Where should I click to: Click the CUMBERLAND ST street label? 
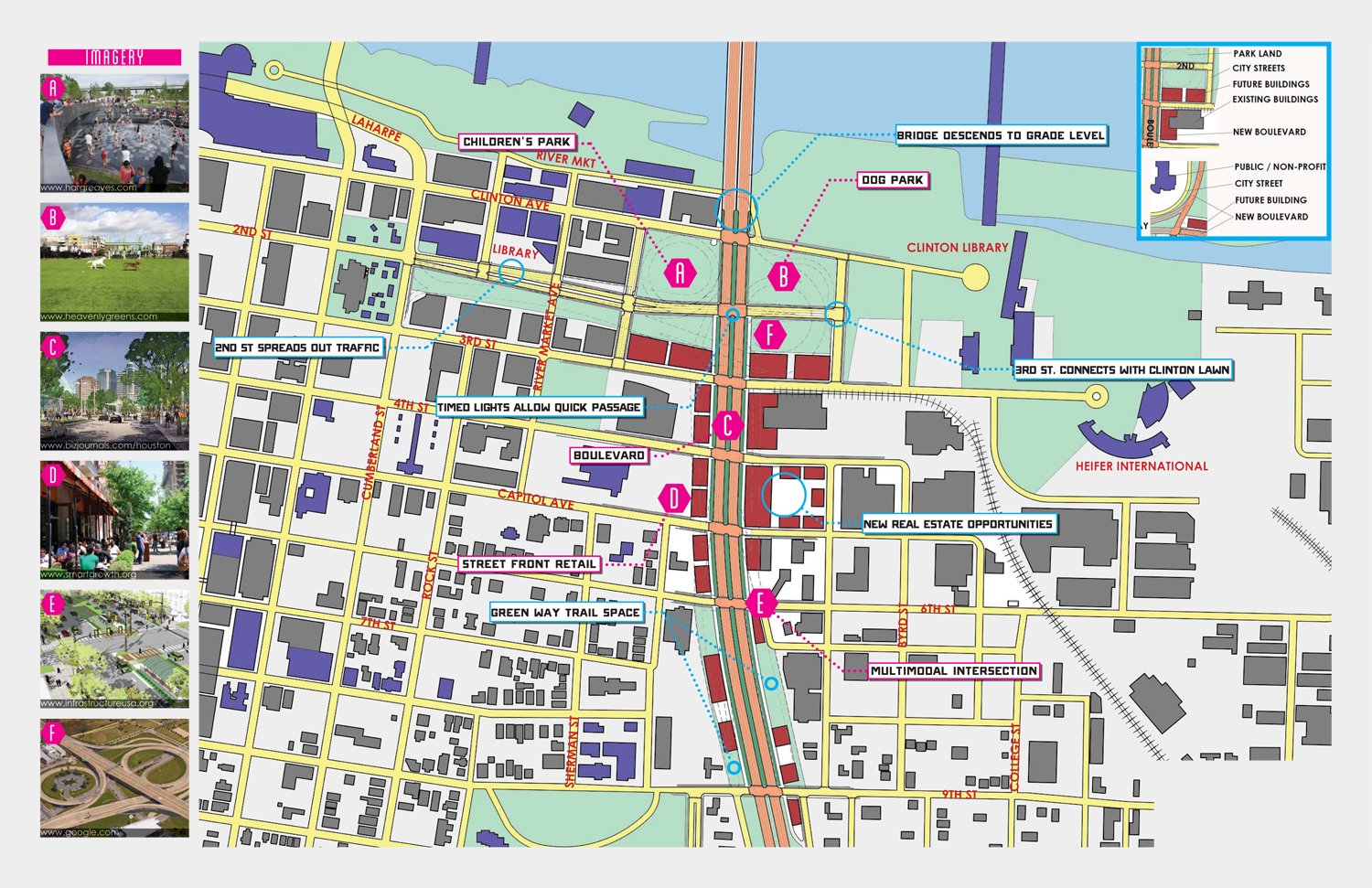coord(374,454)
